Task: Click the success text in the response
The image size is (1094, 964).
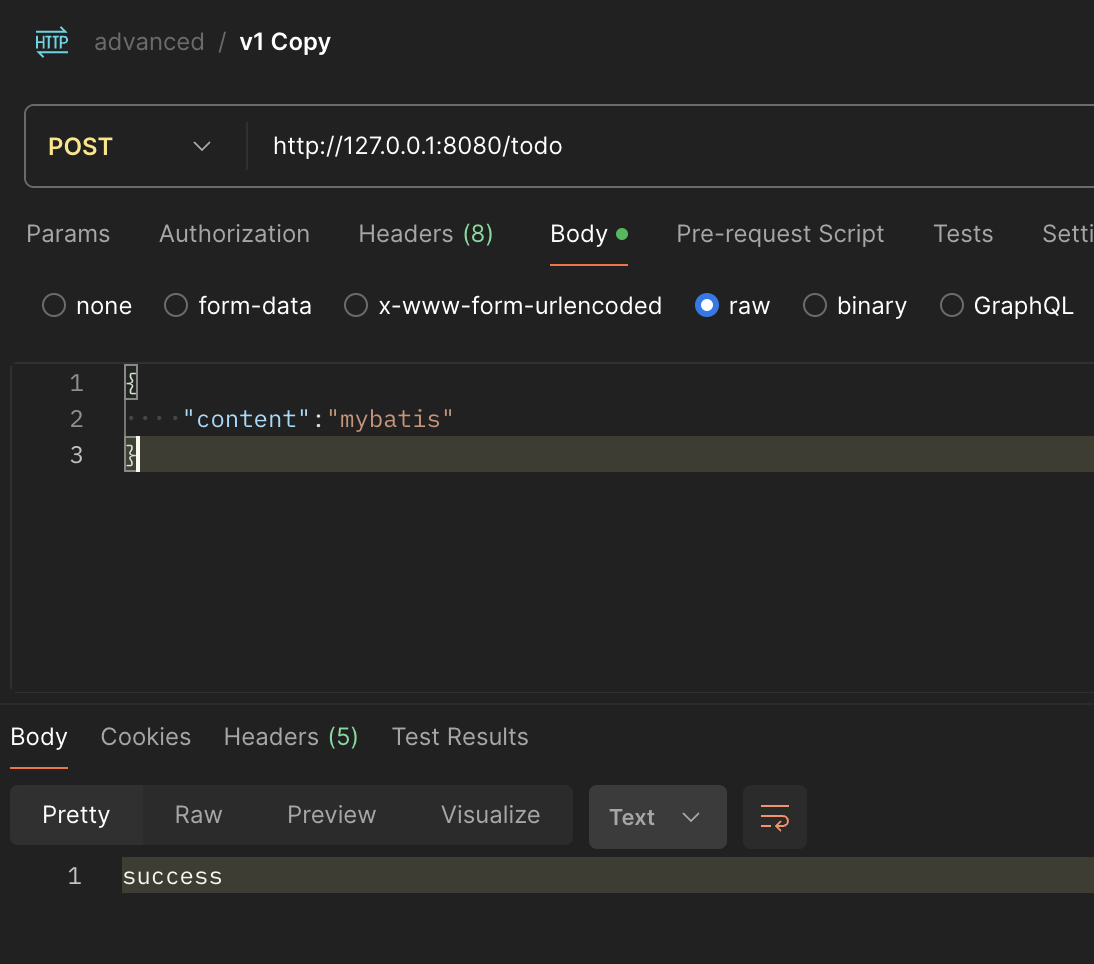Action: click(172, 876)
